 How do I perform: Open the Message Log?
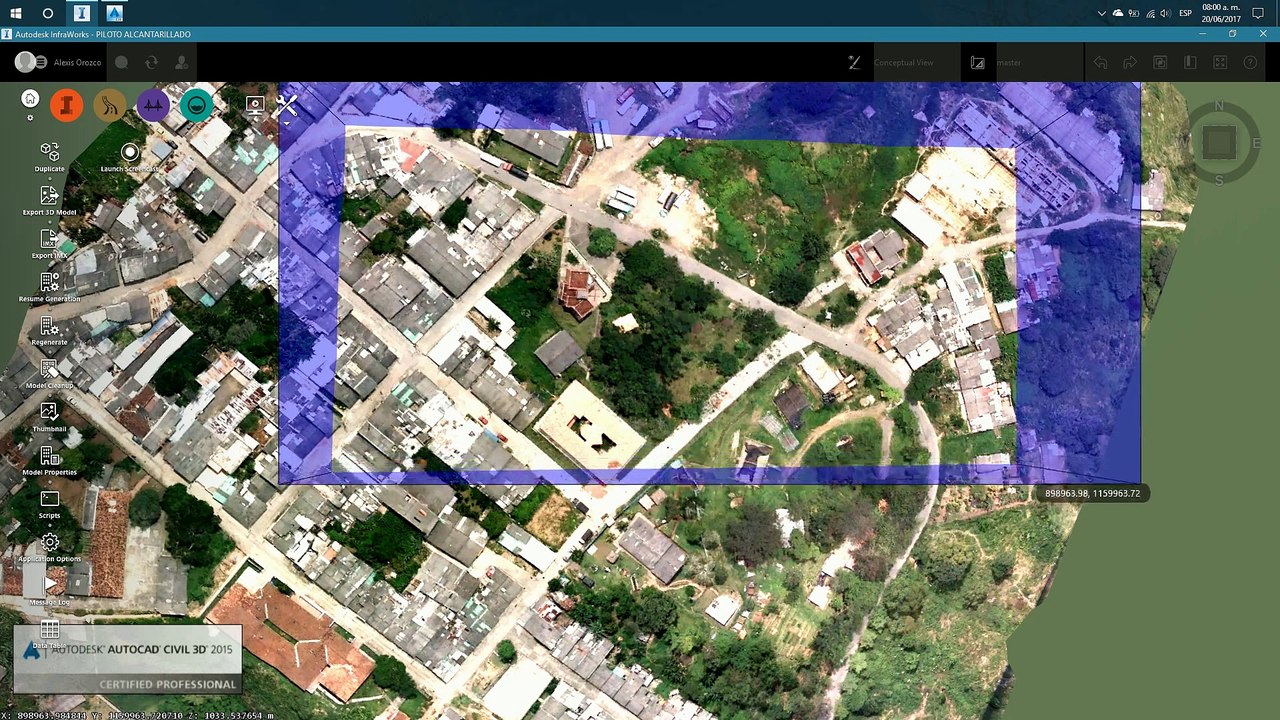point(49,590)
